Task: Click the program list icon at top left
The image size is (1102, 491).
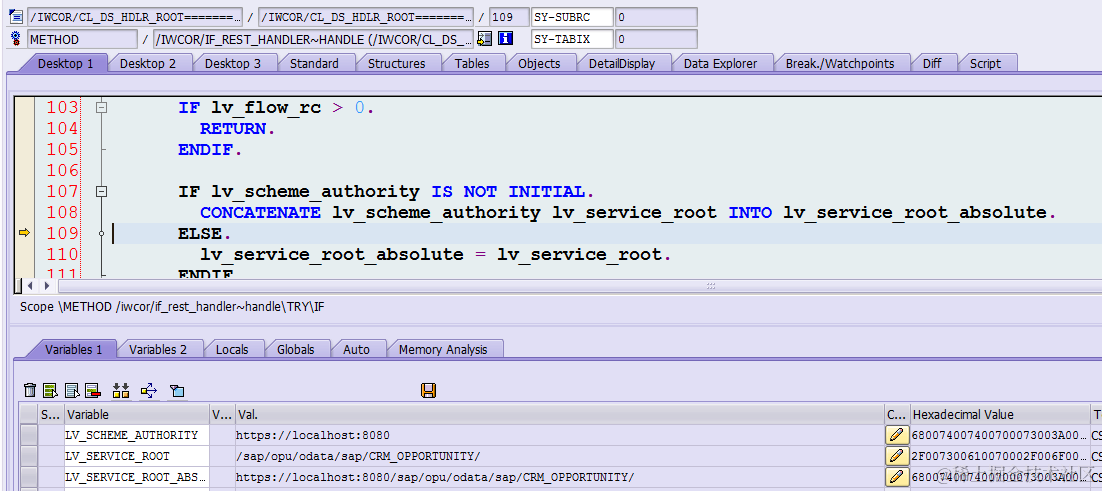Action: coord(15,16)
